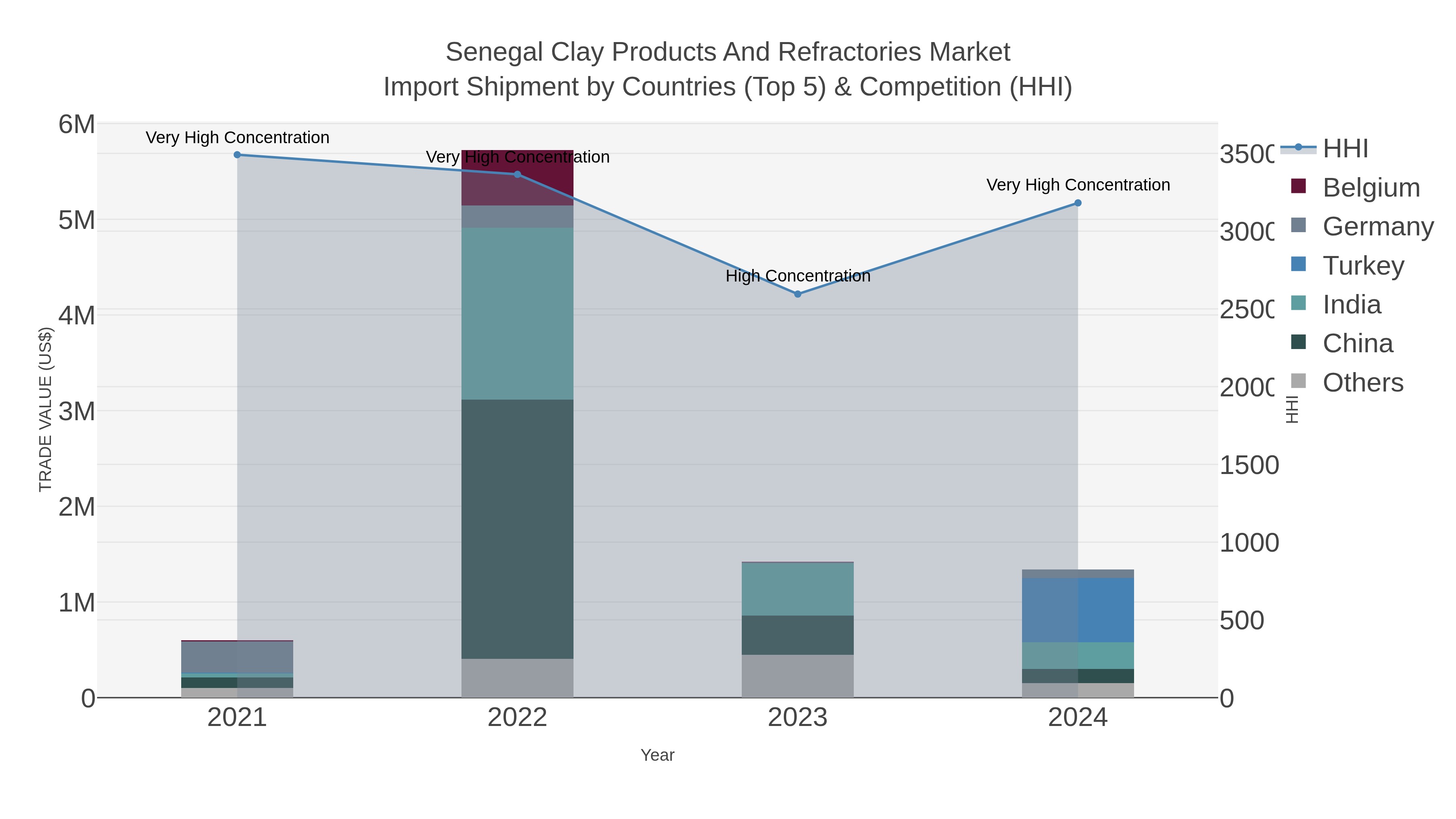1456x819 pixels.
Task: Click the 2022 x-axis label
Action: coord(517,718)
